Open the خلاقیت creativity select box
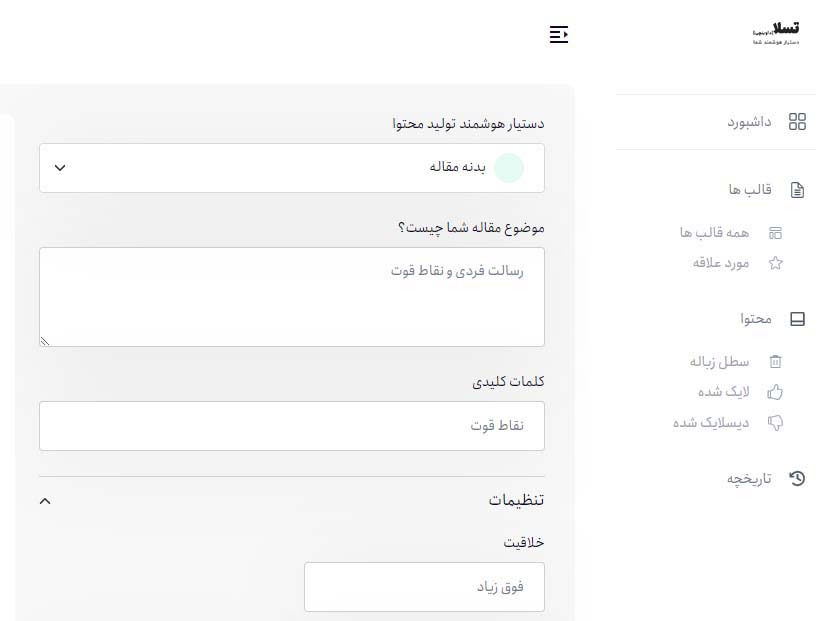Screen dimensions: 828x621 tap(424, 586)
